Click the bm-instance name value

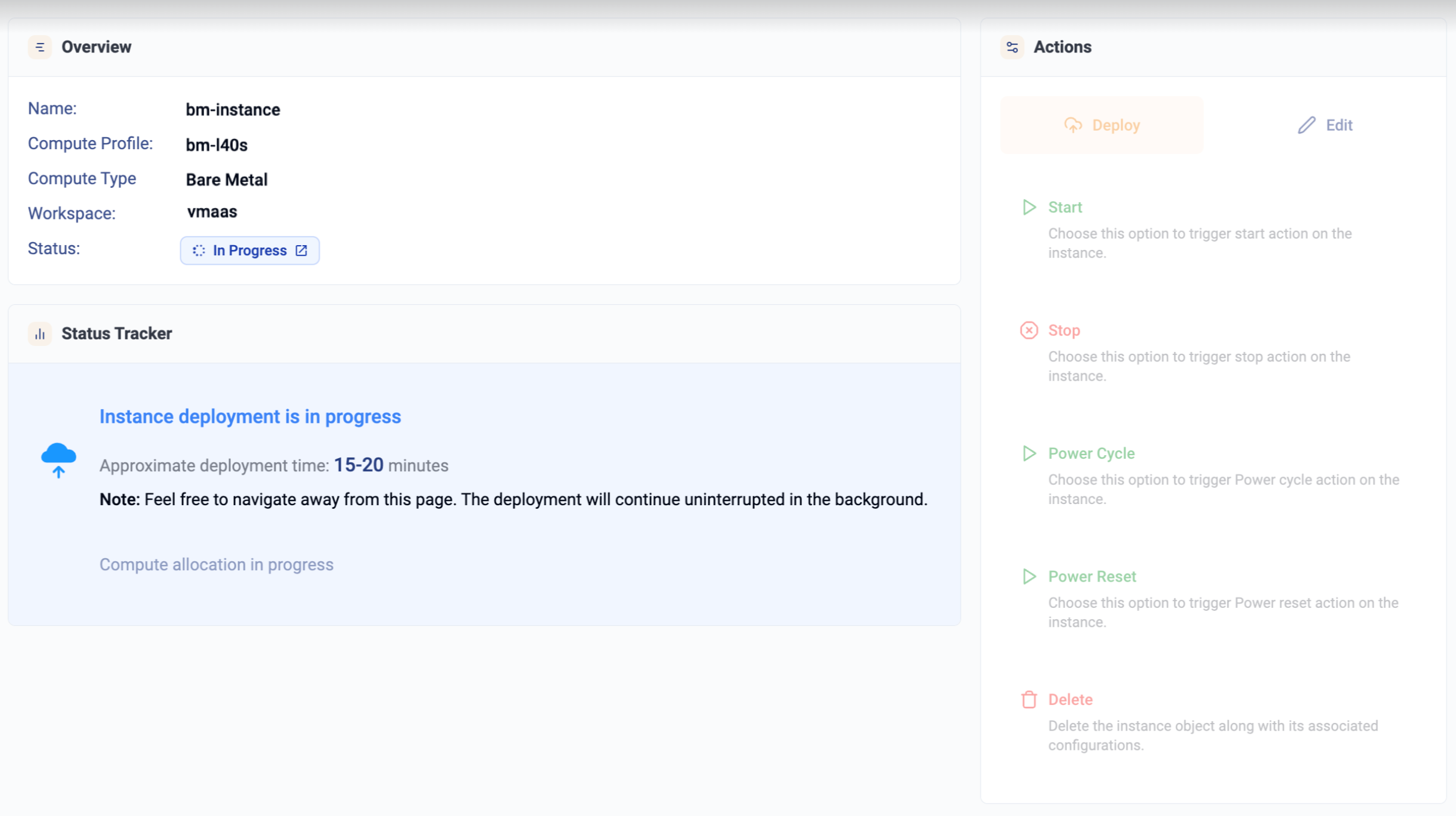click(233, 110)
